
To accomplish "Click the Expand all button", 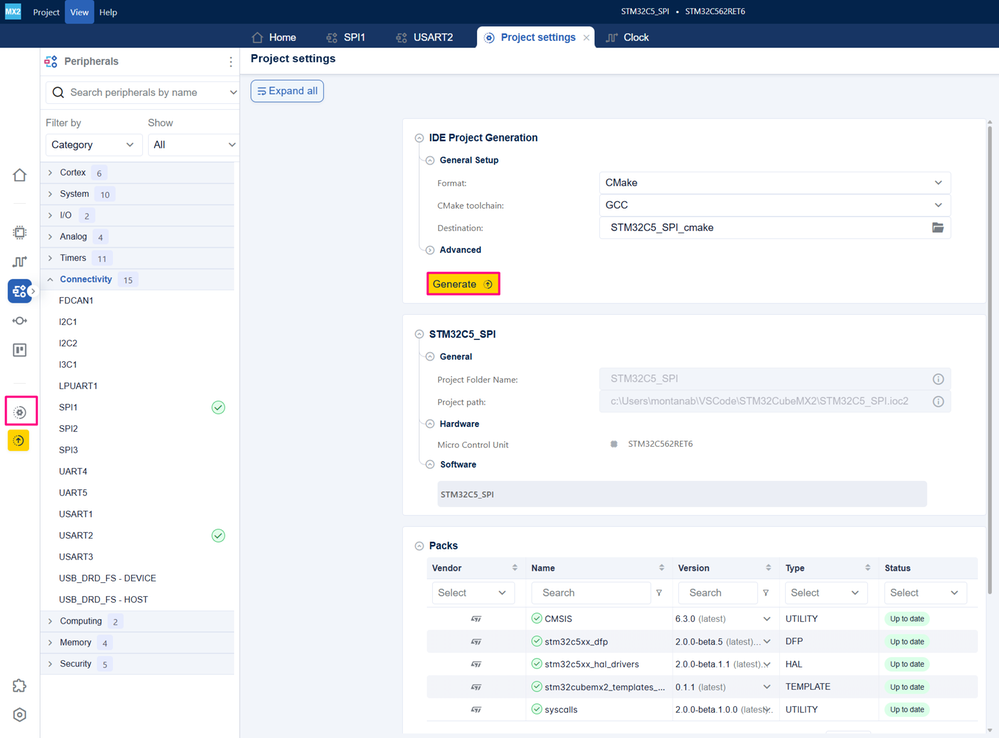I will 287,91.
